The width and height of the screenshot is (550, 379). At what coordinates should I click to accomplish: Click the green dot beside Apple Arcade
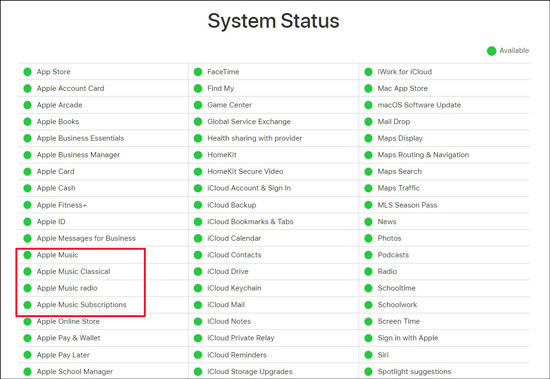[27, 105]
